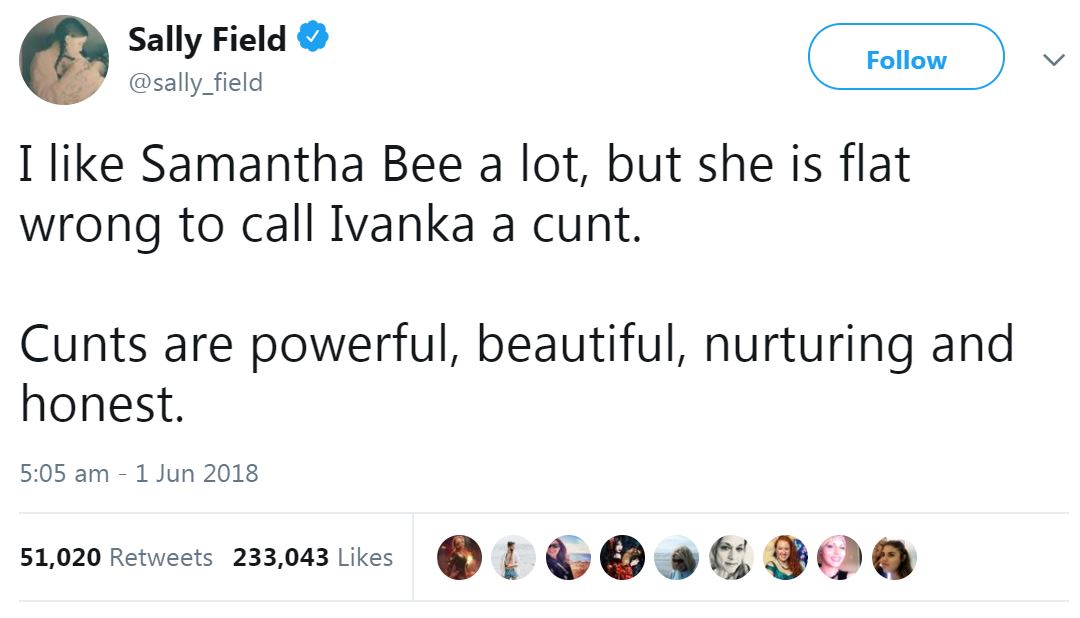This screenshot has width=1080, height=618.
Task: View the 51,020 Retweets list
Action: point(116,557)
